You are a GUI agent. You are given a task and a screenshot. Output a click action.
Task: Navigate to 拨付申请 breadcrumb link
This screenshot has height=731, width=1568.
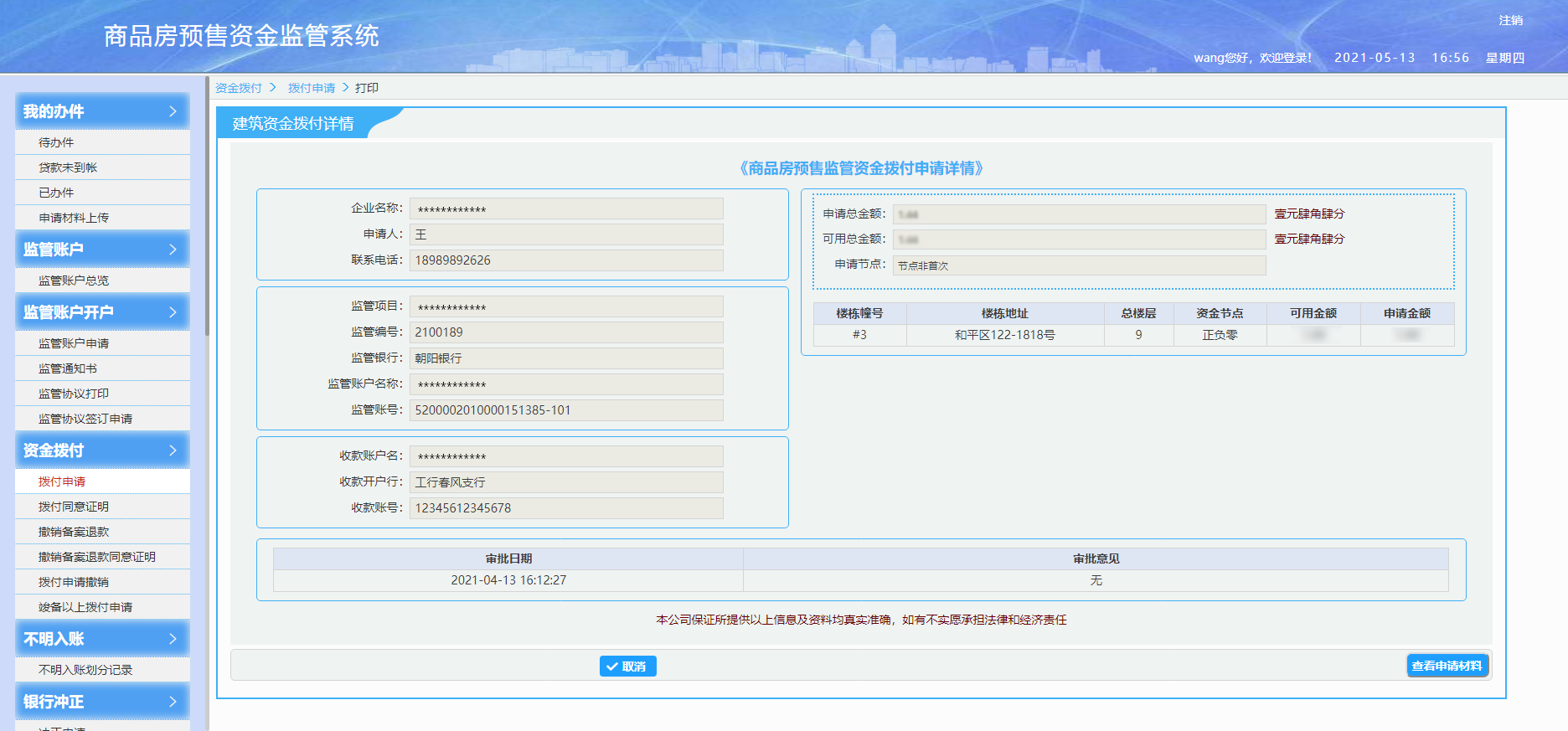(312, 88)
